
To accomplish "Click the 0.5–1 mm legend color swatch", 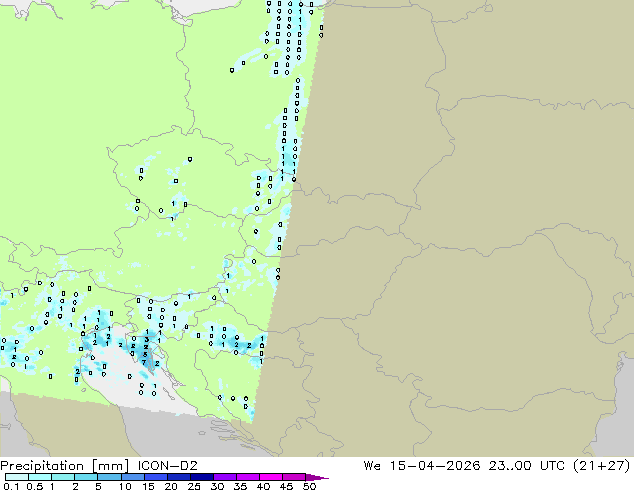I will (x=40, y=477).
